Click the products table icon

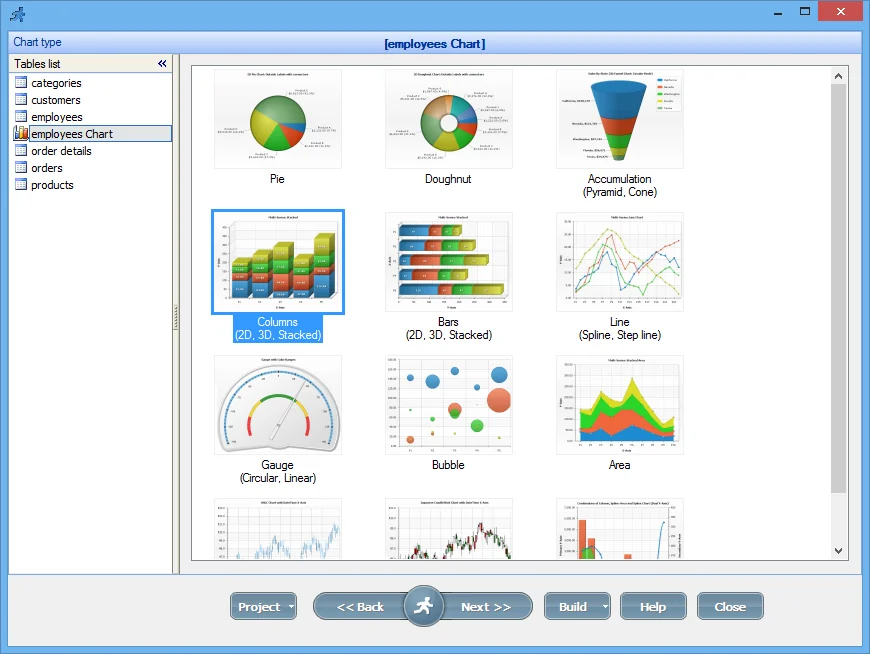coord(21,184)
